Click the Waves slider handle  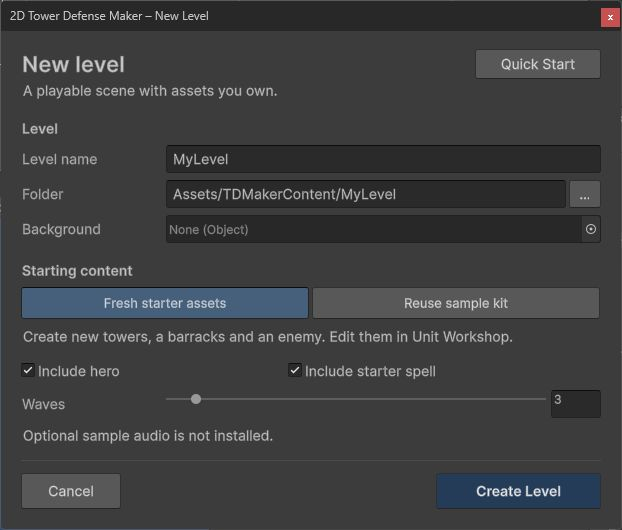(196, 399)
